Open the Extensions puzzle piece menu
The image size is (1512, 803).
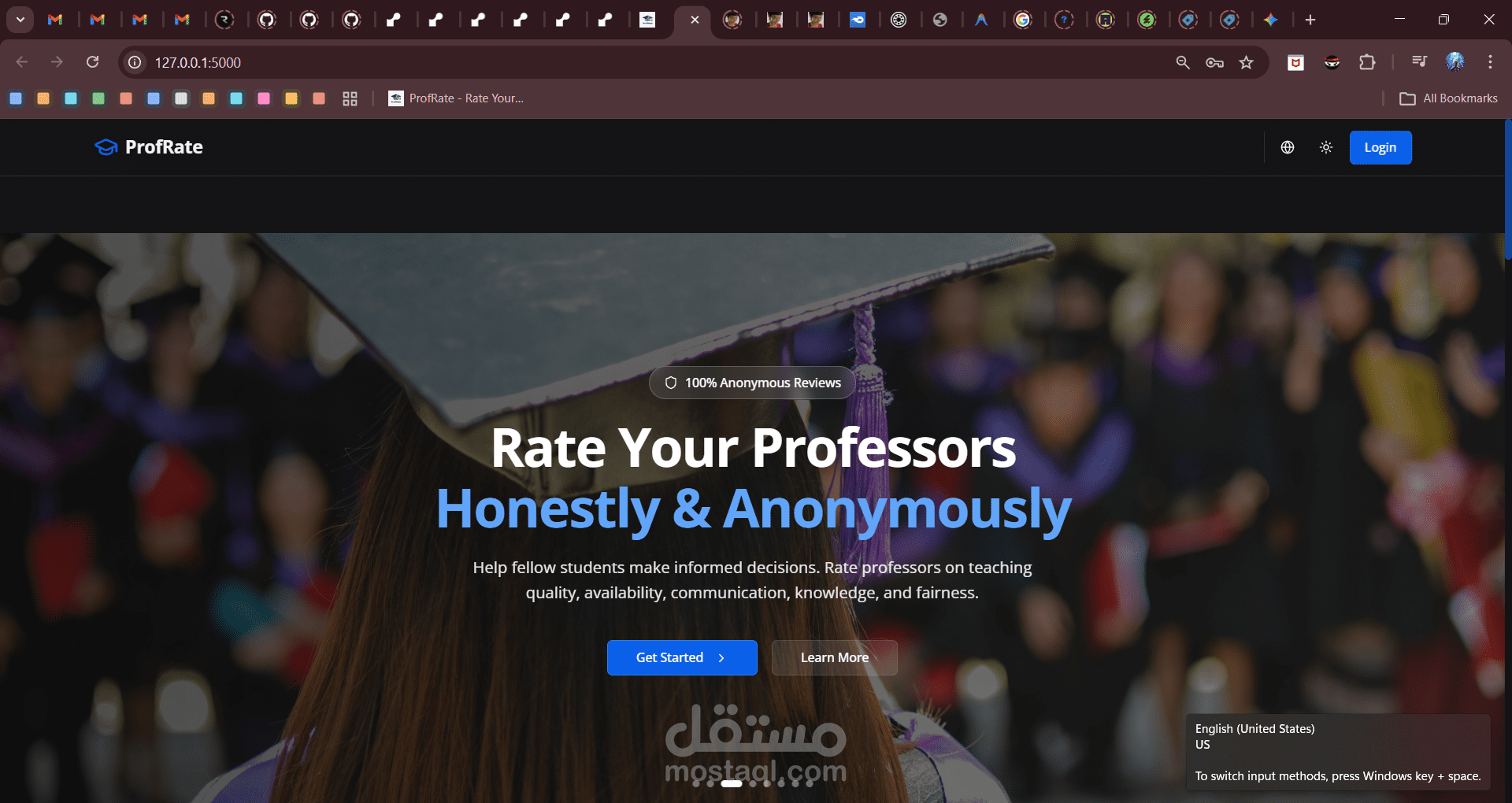click(1368, 62)
